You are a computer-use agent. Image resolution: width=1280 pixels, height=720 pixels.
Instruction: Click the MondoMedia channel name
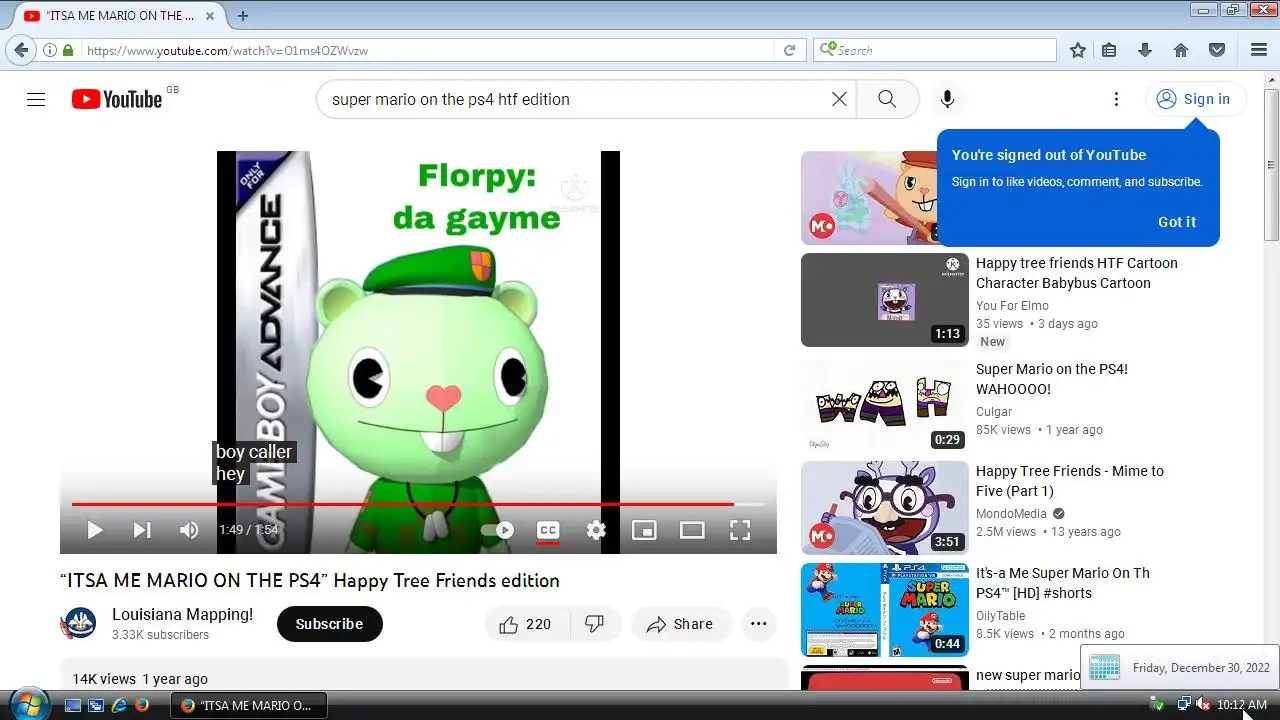[1011, 513]
